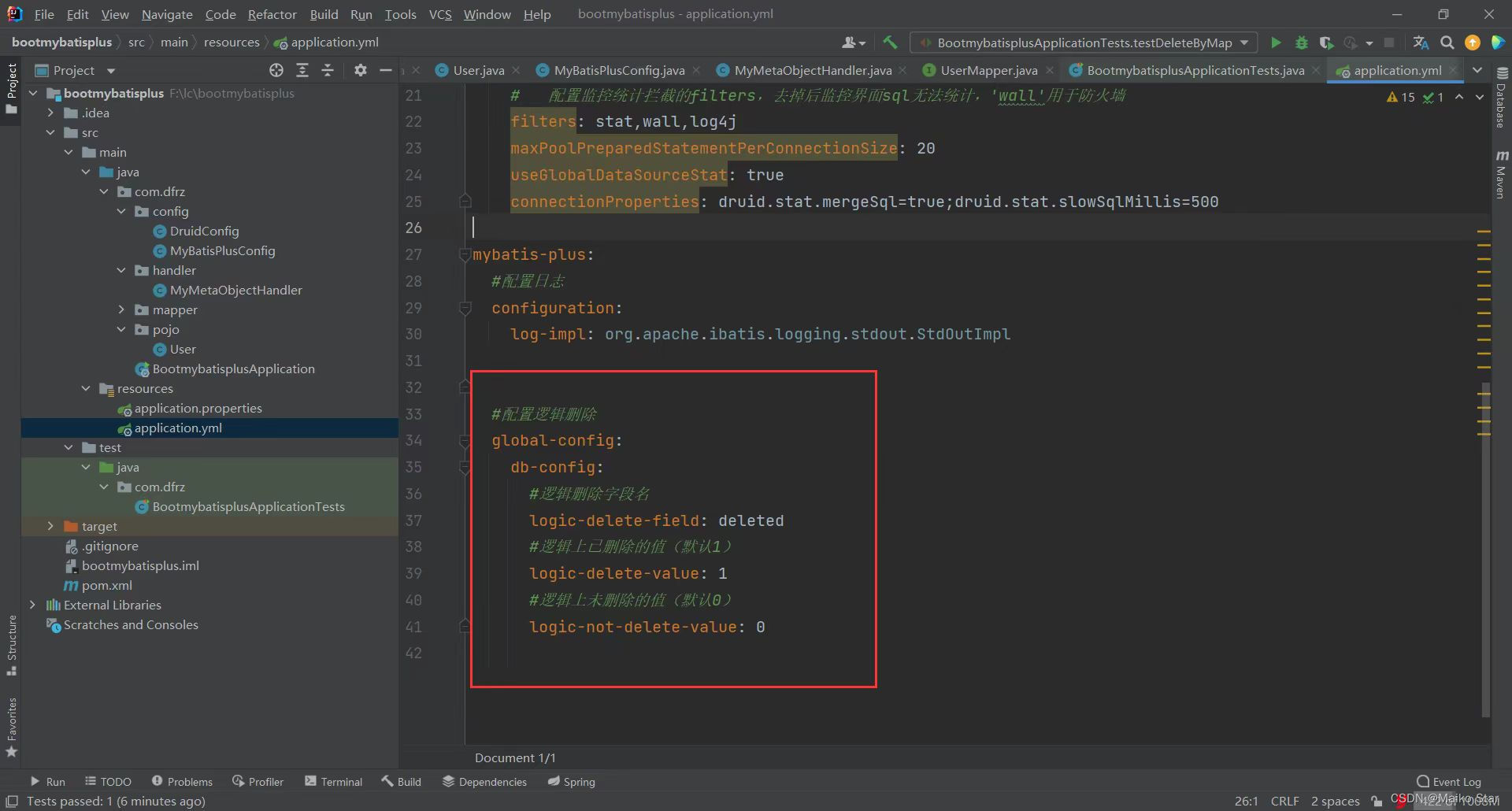This screenshot has width=1512, height=811.
Task: Stop the running process button
Action: (x=1389, y=43)
